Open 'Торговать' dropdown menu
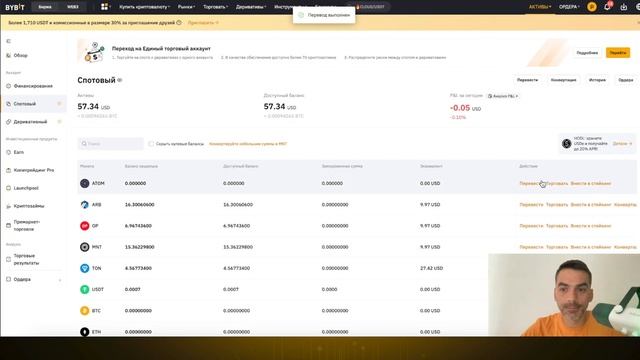 216,7
